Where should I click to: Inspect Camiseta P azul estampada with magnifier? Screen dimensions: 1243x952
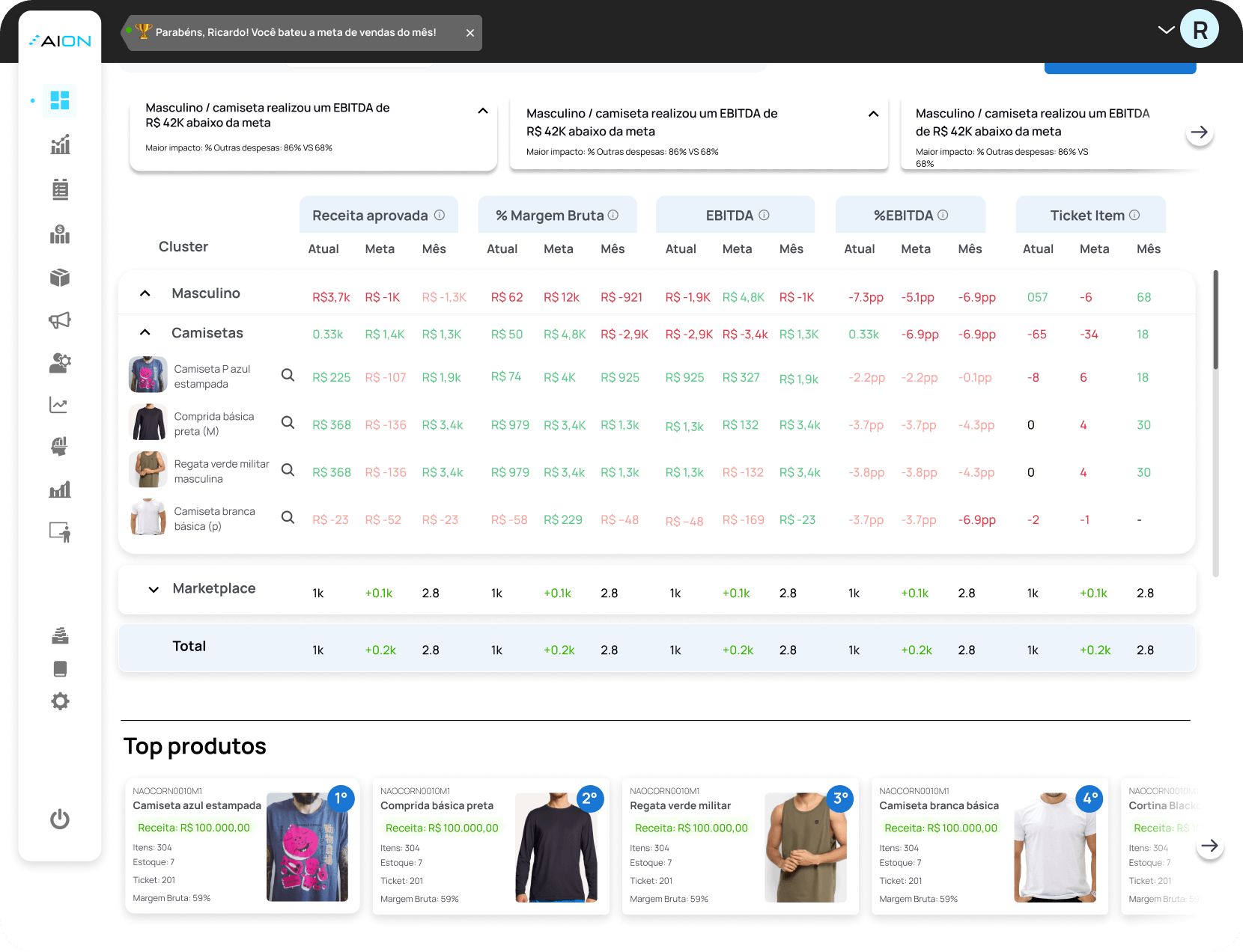coord(288,375)
